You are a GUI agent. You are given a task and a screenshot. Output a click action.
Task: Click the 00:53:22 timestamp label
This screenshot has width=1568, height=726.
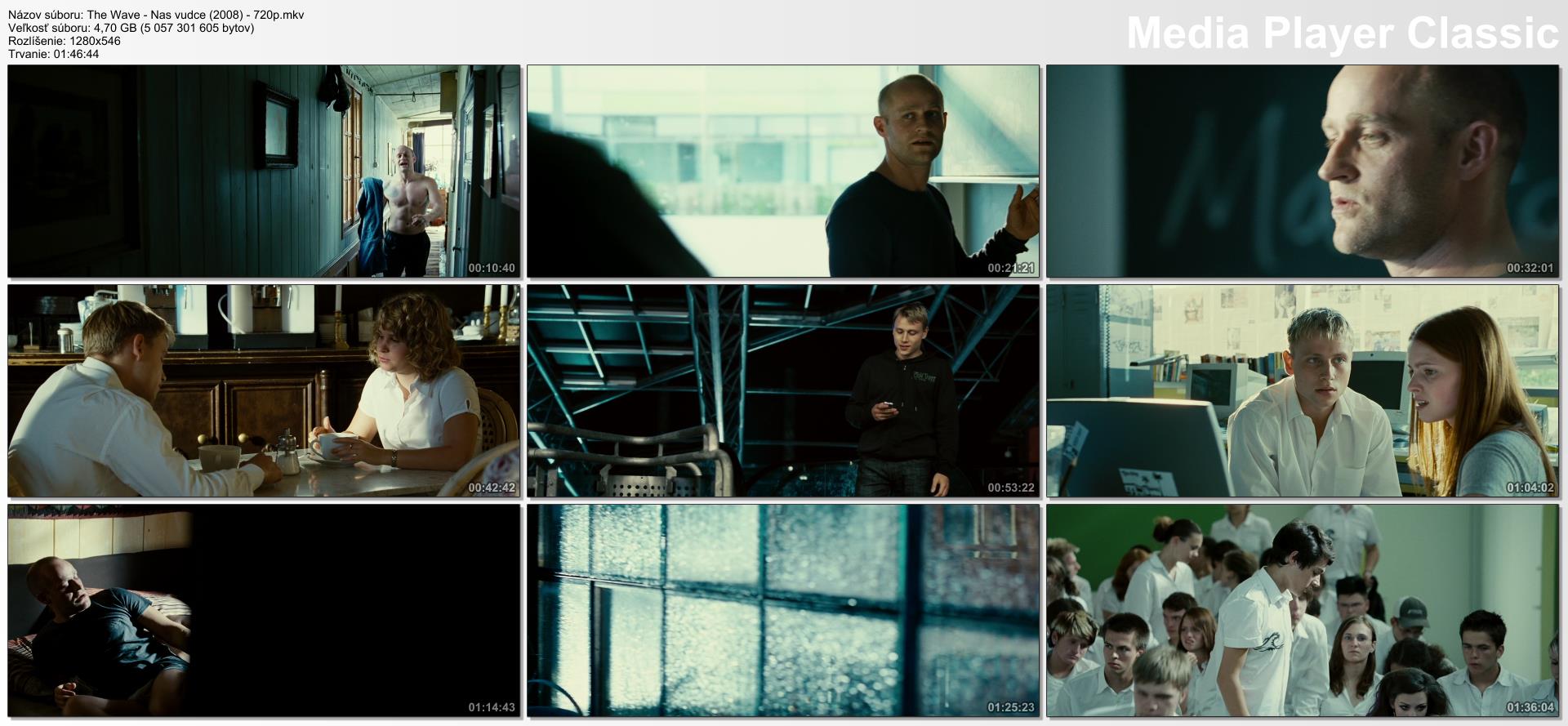(1011, 488)
